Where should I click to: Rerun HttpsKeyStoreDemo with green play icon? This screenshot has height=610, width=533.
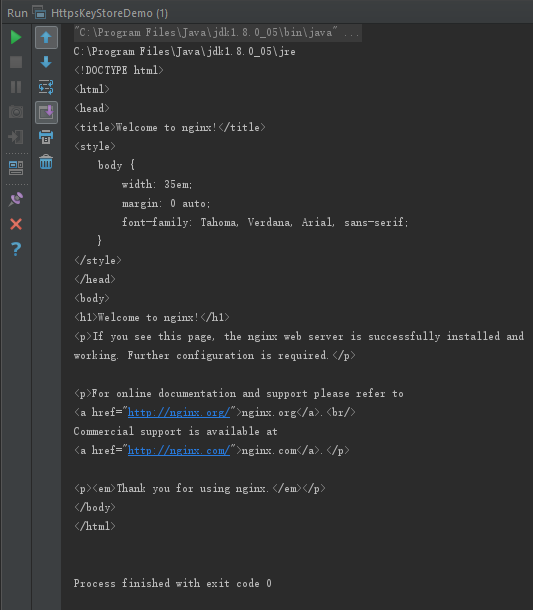point(16,37)
